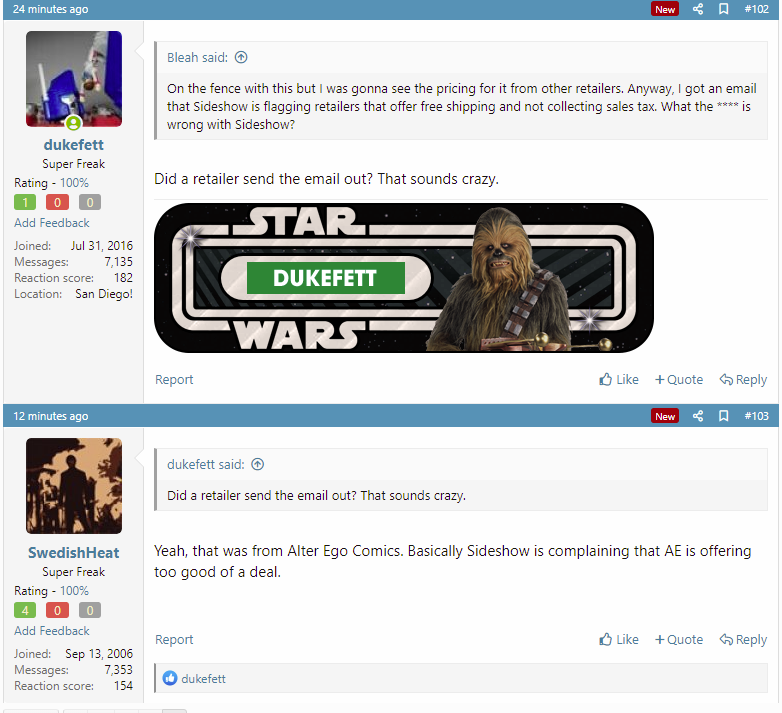The width and height of the screenshot is (782, 713).
Task: Open permalink #102
Action: coord(756,9)
